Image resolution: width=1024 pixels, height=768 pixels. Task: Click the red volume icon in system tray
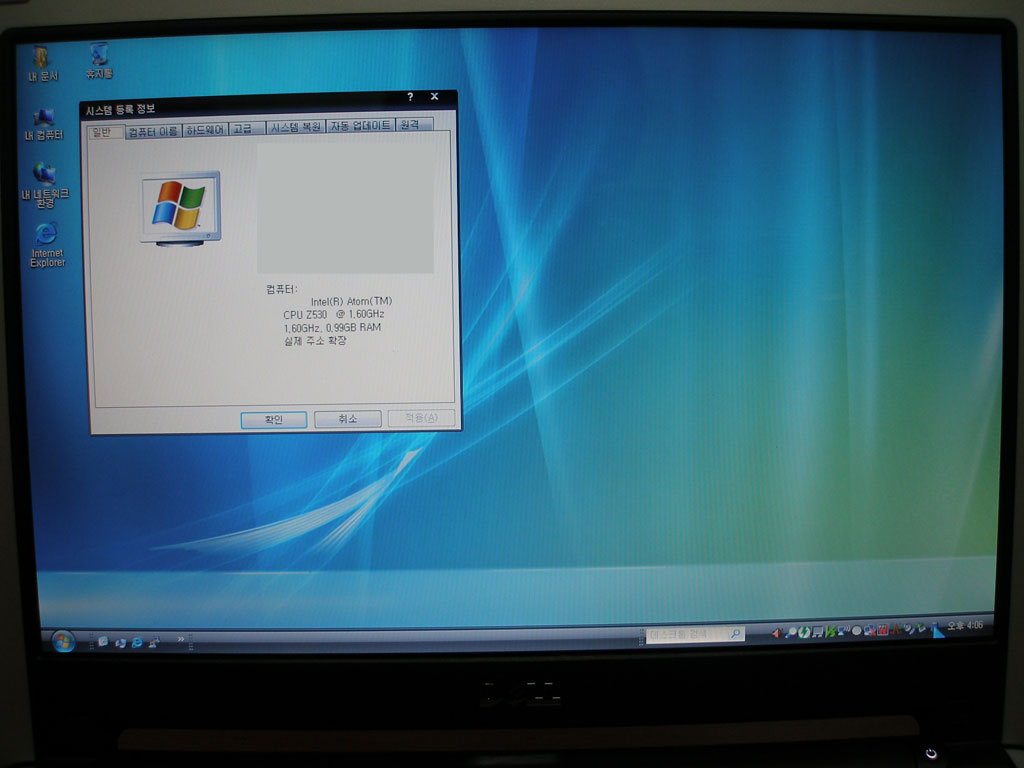[x=776, y=632]
